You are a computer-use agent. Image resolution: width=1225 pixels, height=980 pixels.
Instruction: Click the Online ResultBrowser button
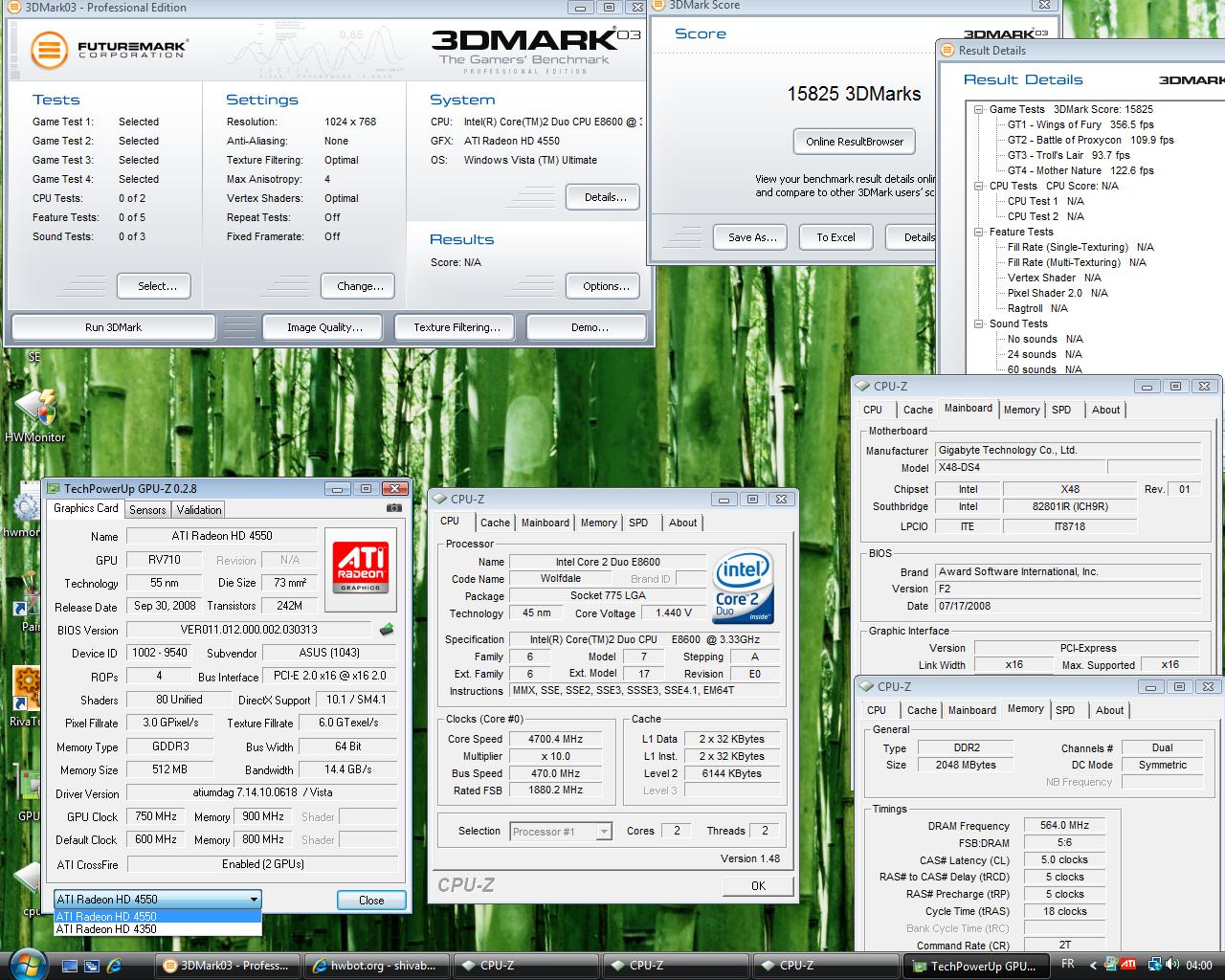tap(855, 142)
